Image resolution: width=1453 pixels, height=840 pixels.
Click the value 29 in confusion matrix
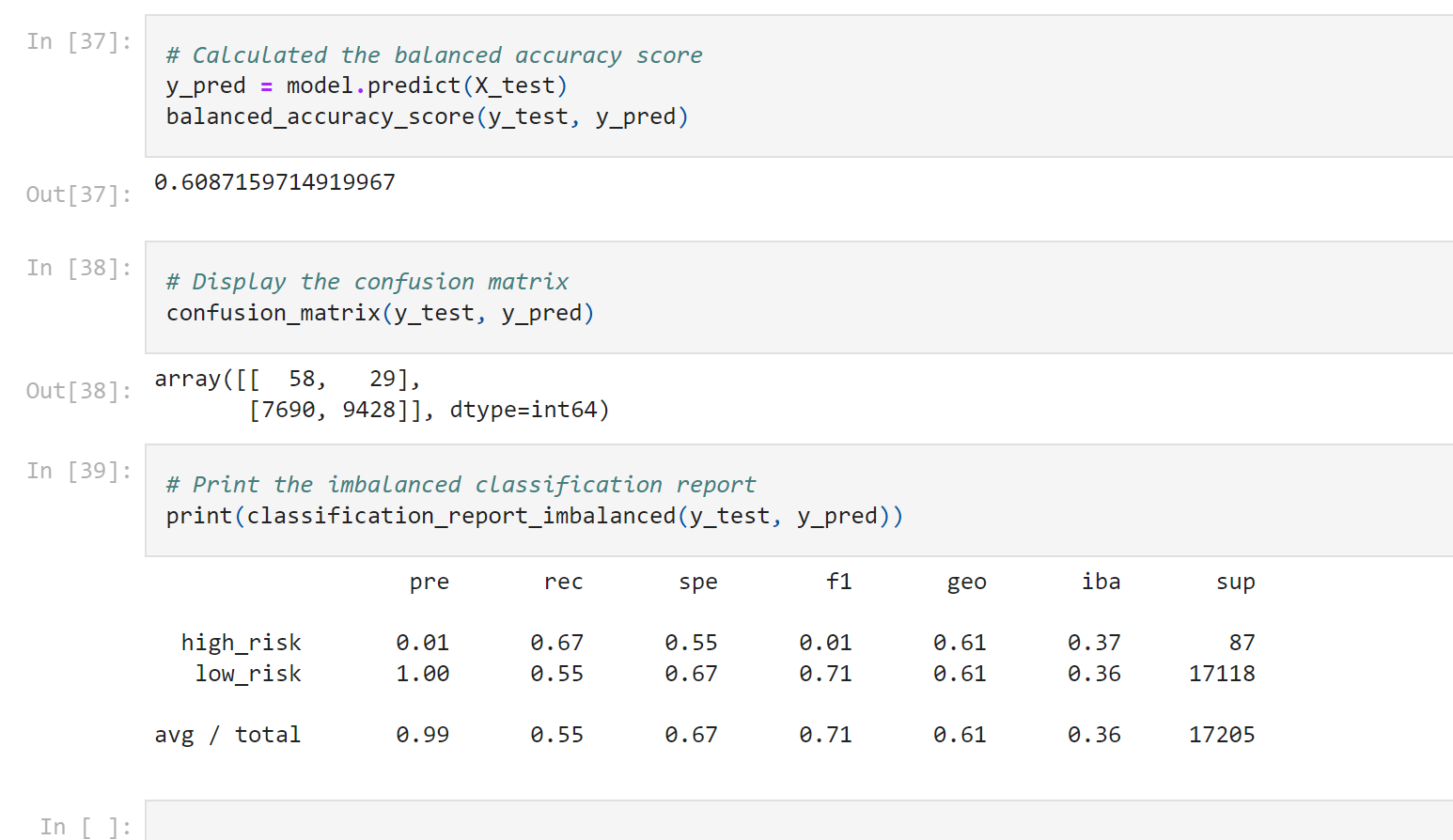pos(383,379)
